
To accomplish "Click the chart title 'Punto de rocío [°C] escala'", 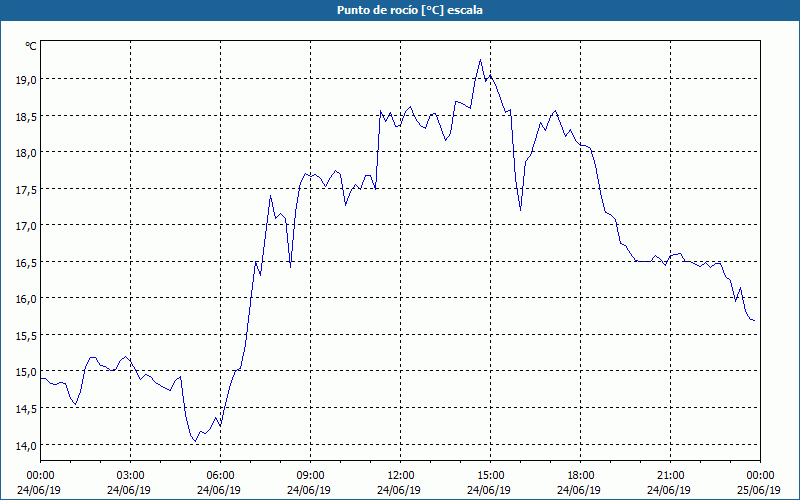I will pyautogui.click(x=410, y=10).
